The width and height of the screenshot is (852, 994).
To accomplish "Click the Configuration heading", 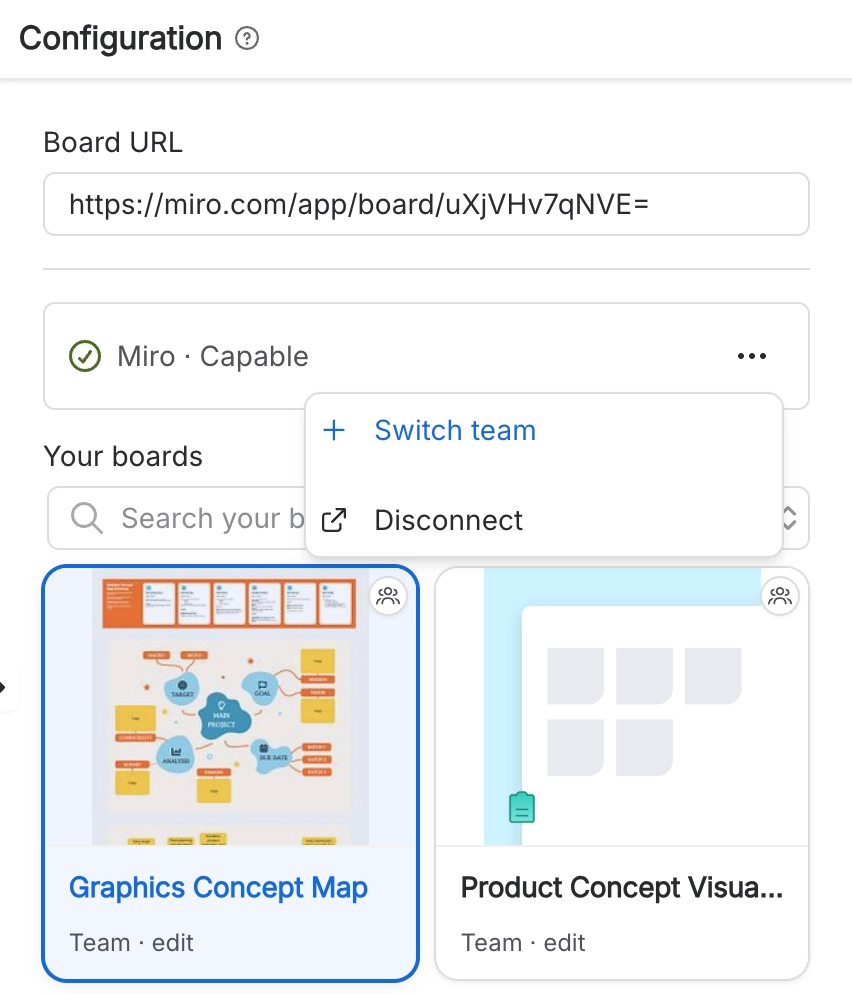I will click(120, 39).
